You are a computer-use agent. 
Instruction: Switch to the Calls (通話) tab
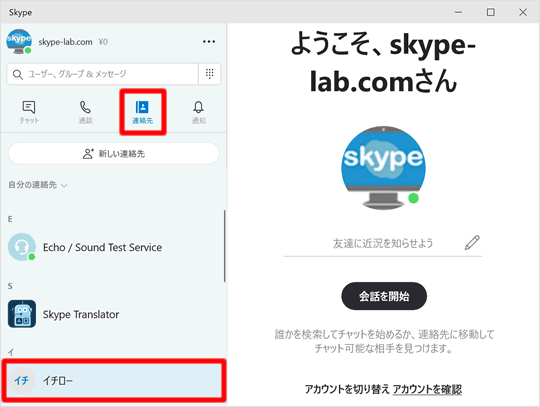tap(85, 112)
